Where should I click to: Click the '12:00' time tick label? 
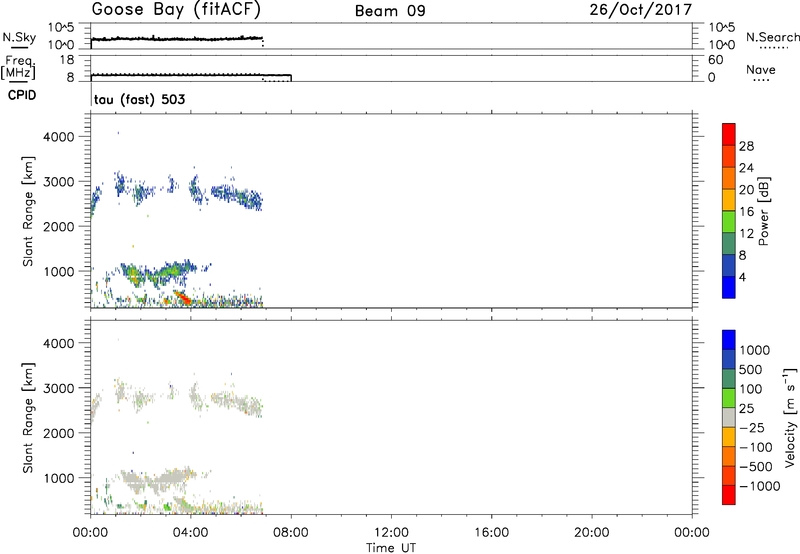coord(391,533)
